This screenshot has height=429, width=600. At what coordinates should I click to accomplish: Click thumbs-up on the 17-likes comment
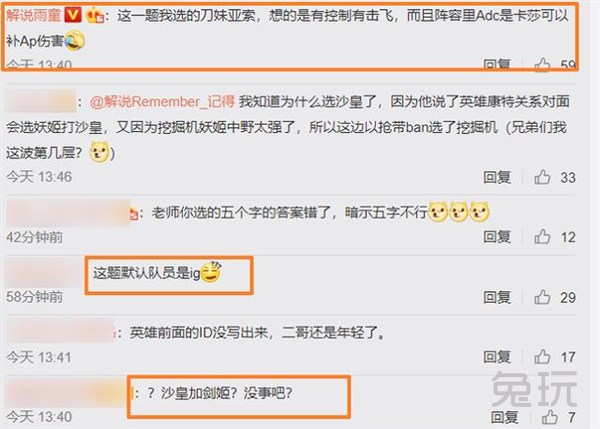tap(542, 357)
